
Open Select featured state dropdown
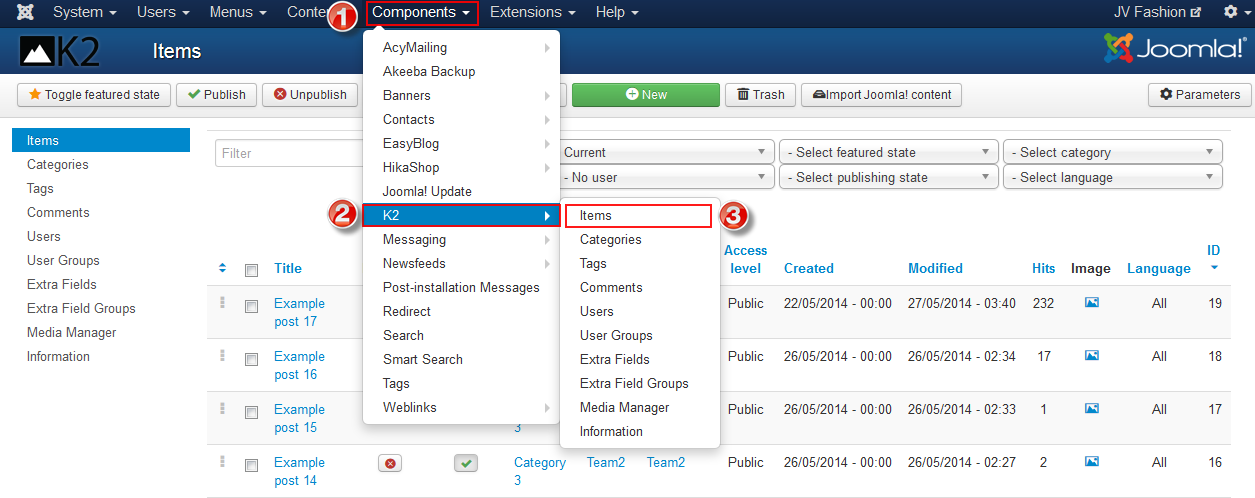[888, 152]
